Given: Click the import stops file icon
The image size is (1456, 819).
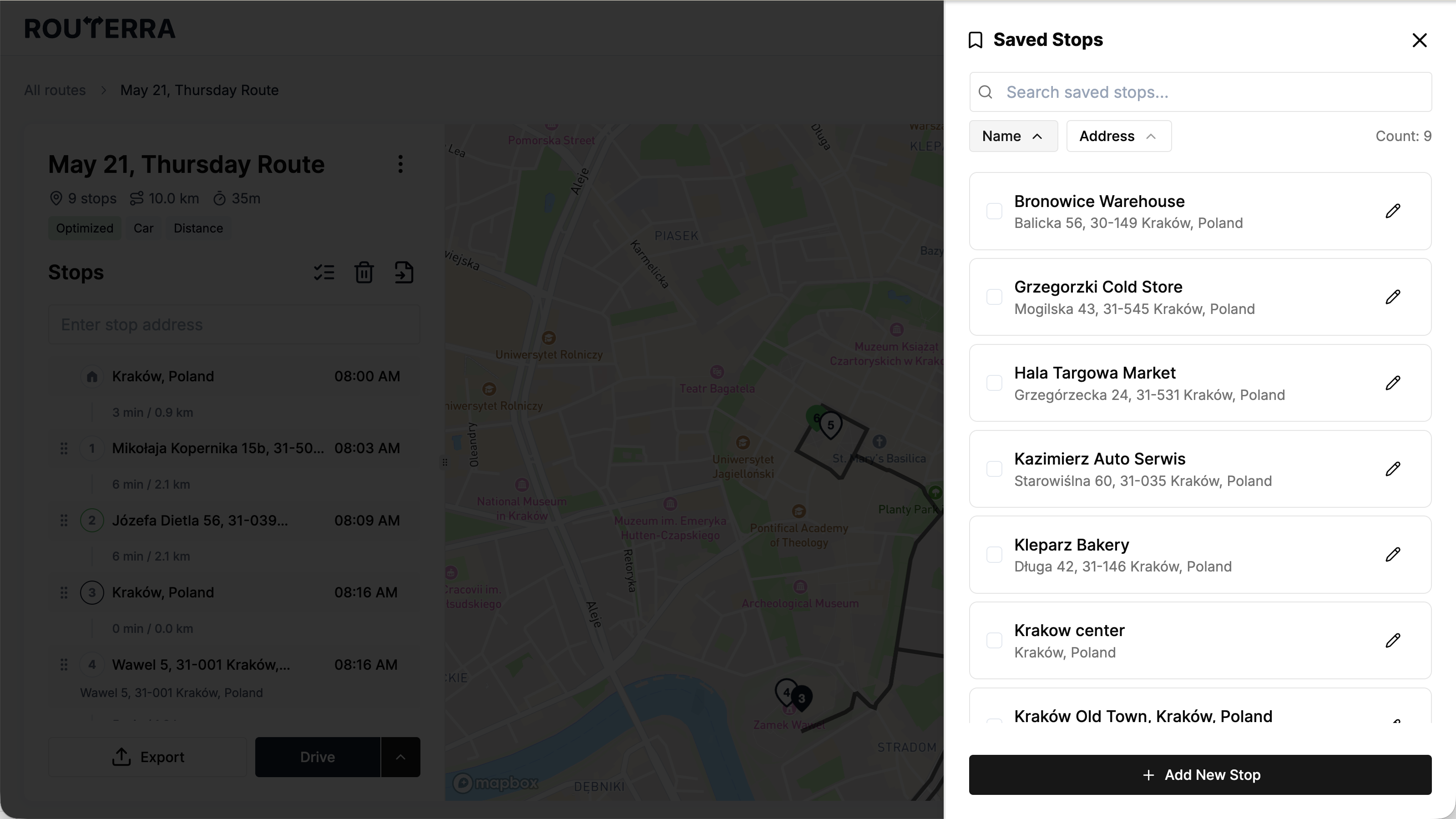Looking at the screenshot, I should click(x=404, y=273).
